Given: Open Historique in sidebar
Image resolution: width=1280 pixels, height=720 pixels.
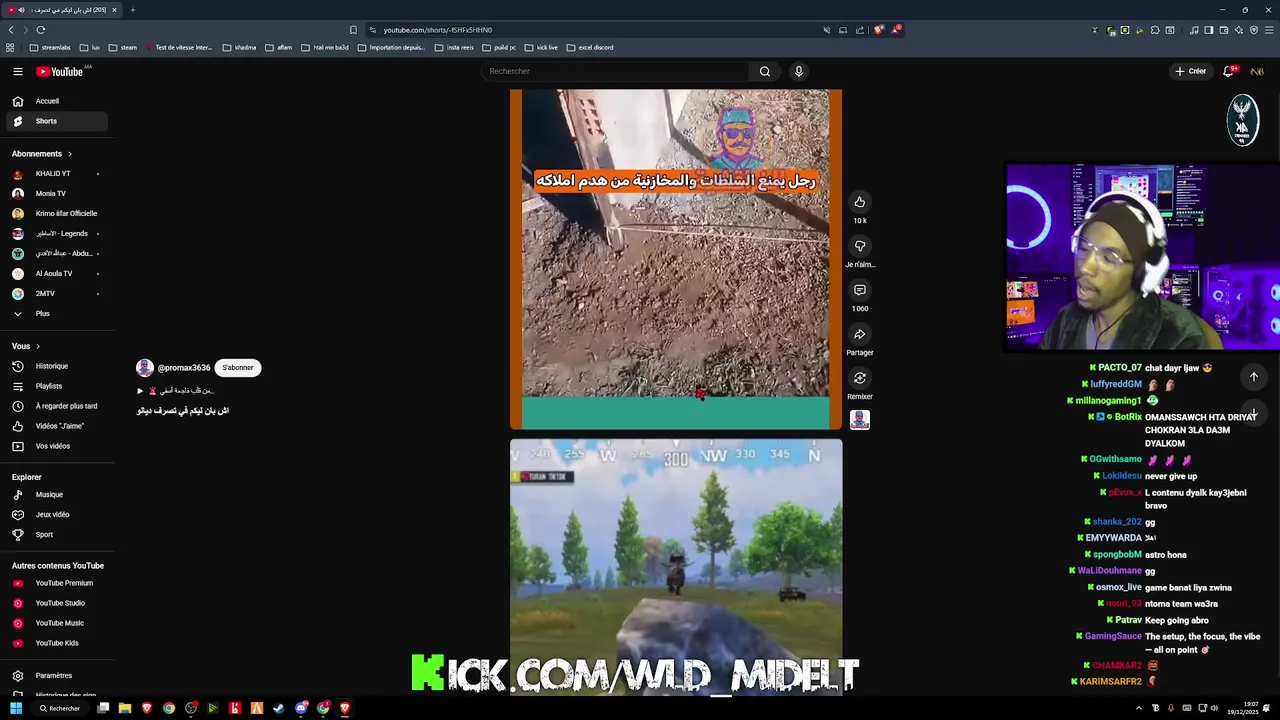Looking at the screenshot, I should click(58, 366).
